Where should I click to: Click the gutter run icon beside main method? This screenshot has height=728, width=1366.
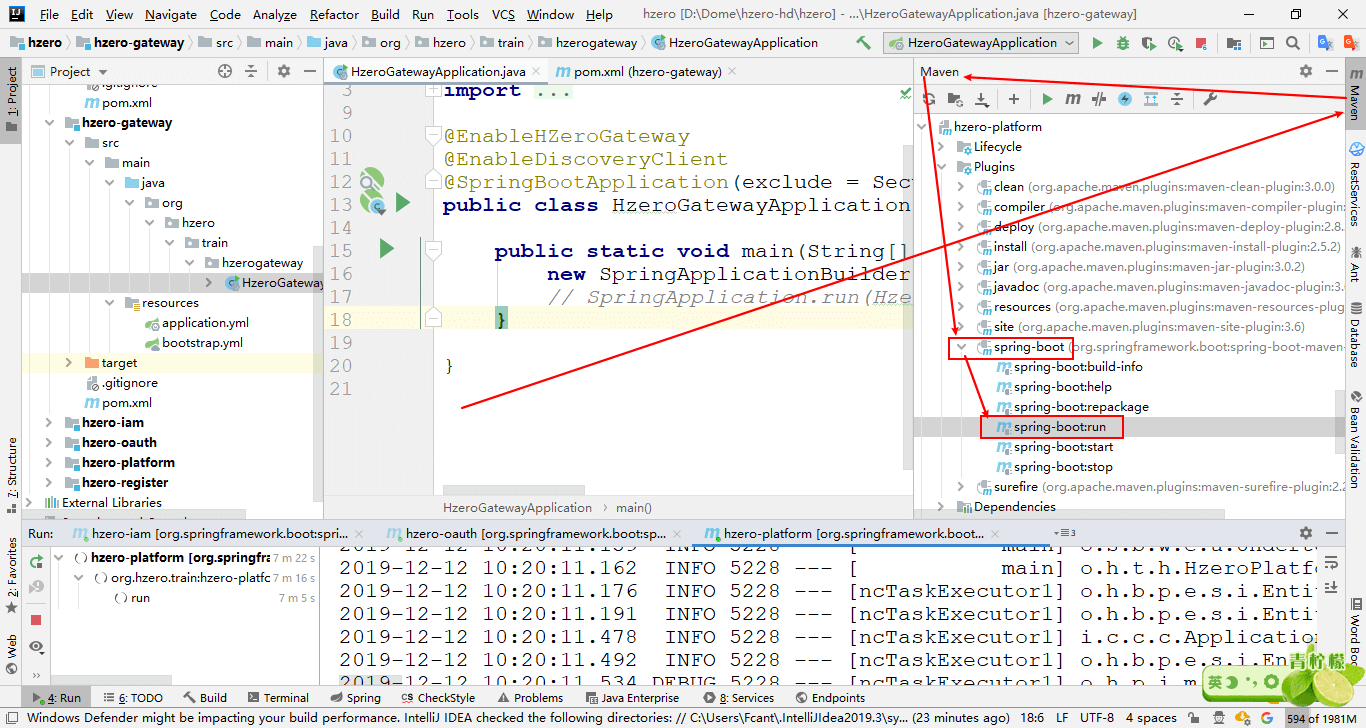point(386,248)
